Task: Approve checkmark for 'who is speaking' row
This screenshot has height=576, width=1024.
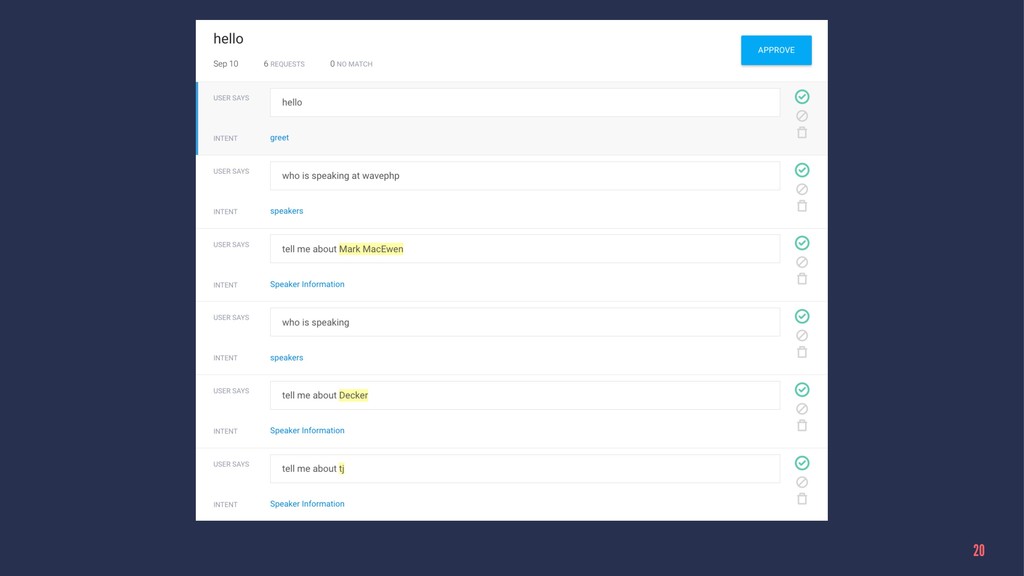Action: tap(802, 316)
